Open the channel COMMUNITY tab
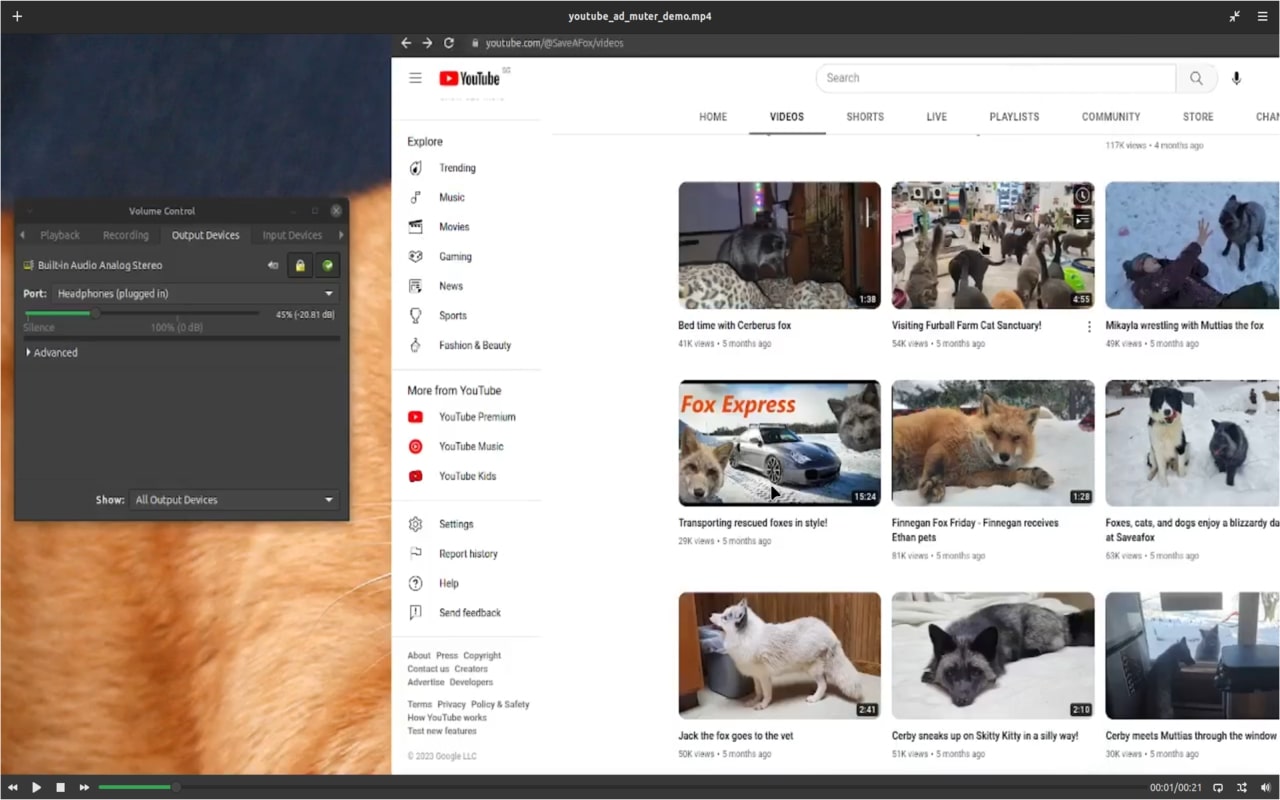1280x800 pixels. coord(1111,117)
